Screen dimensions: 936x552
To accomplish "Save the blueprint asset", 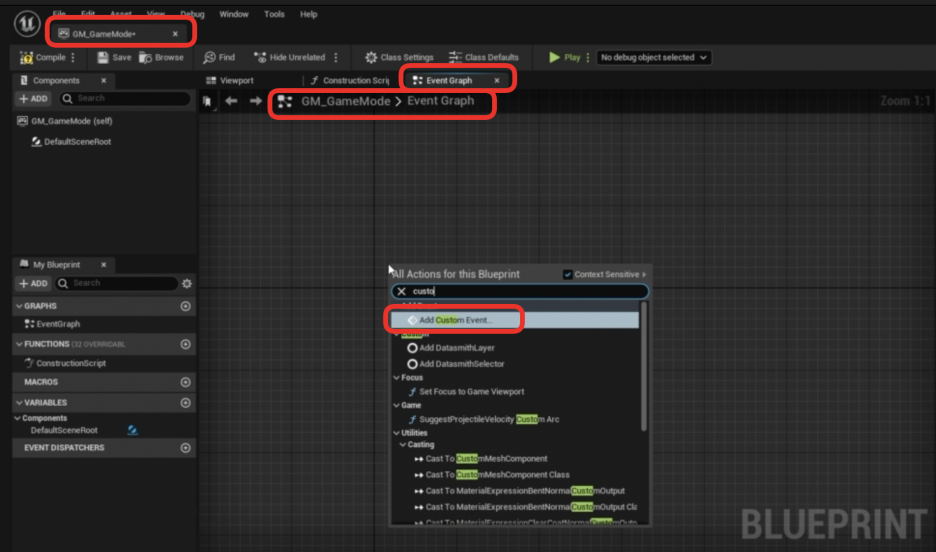I will pyautogui.click(x=114, y=57).
